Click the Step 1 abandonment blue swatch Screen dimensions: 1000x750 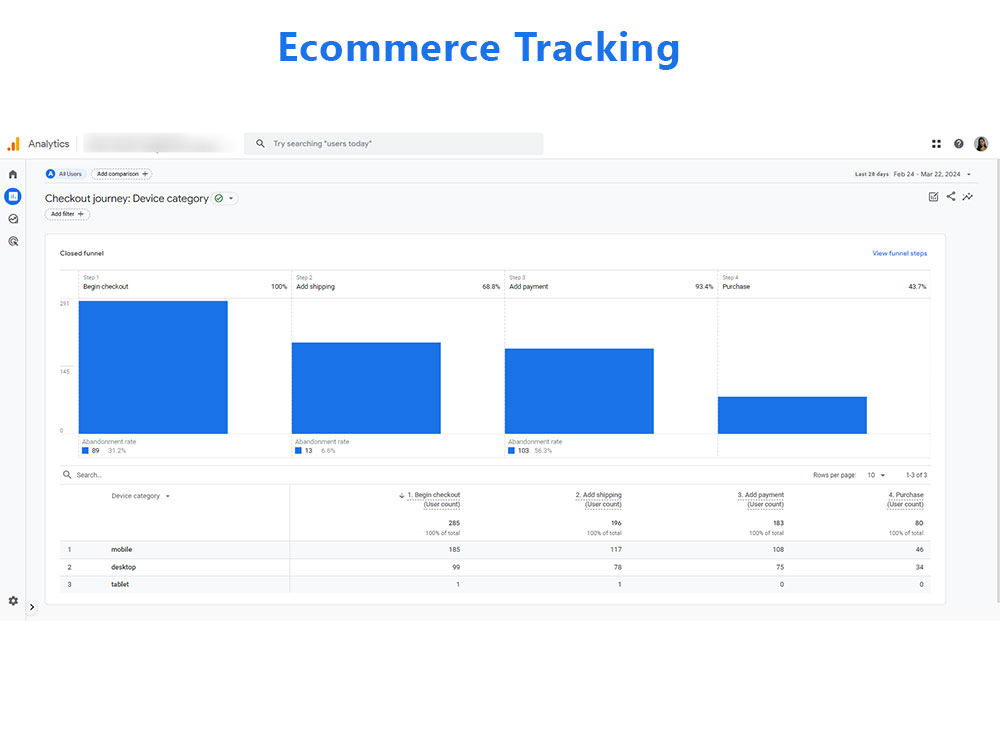point(85,451)
